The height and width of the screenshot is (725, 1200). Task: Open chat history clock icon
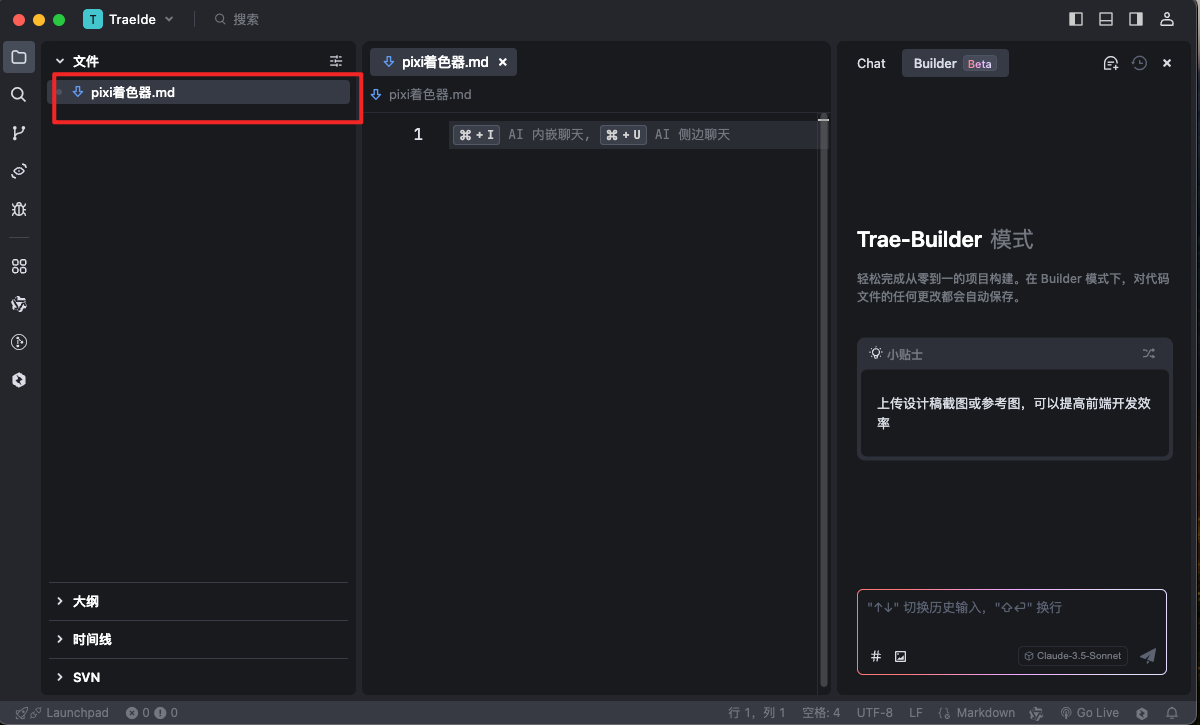1139,63
